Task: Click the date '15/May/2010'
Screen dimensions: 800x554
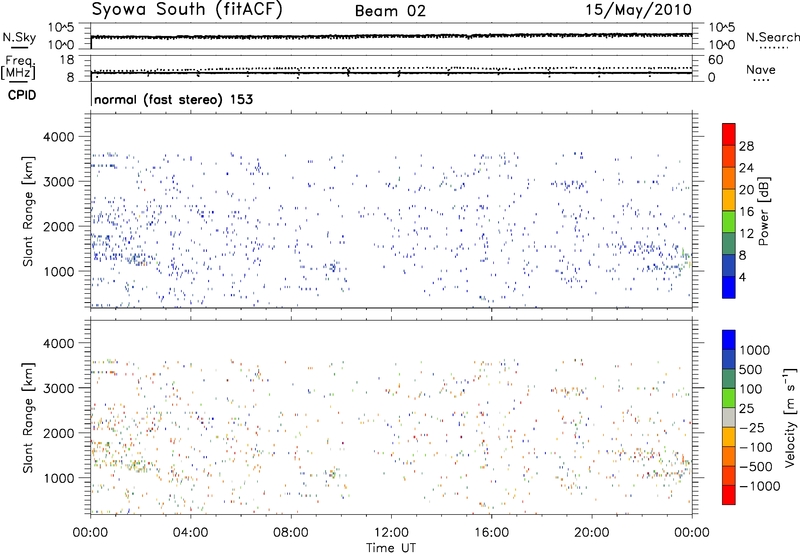Action: pyautogui.click(x=638, y=10)
